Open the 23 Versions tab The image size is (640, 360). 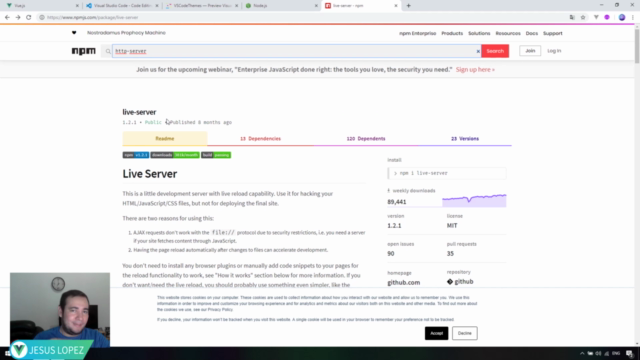click(x=465, y=139)
